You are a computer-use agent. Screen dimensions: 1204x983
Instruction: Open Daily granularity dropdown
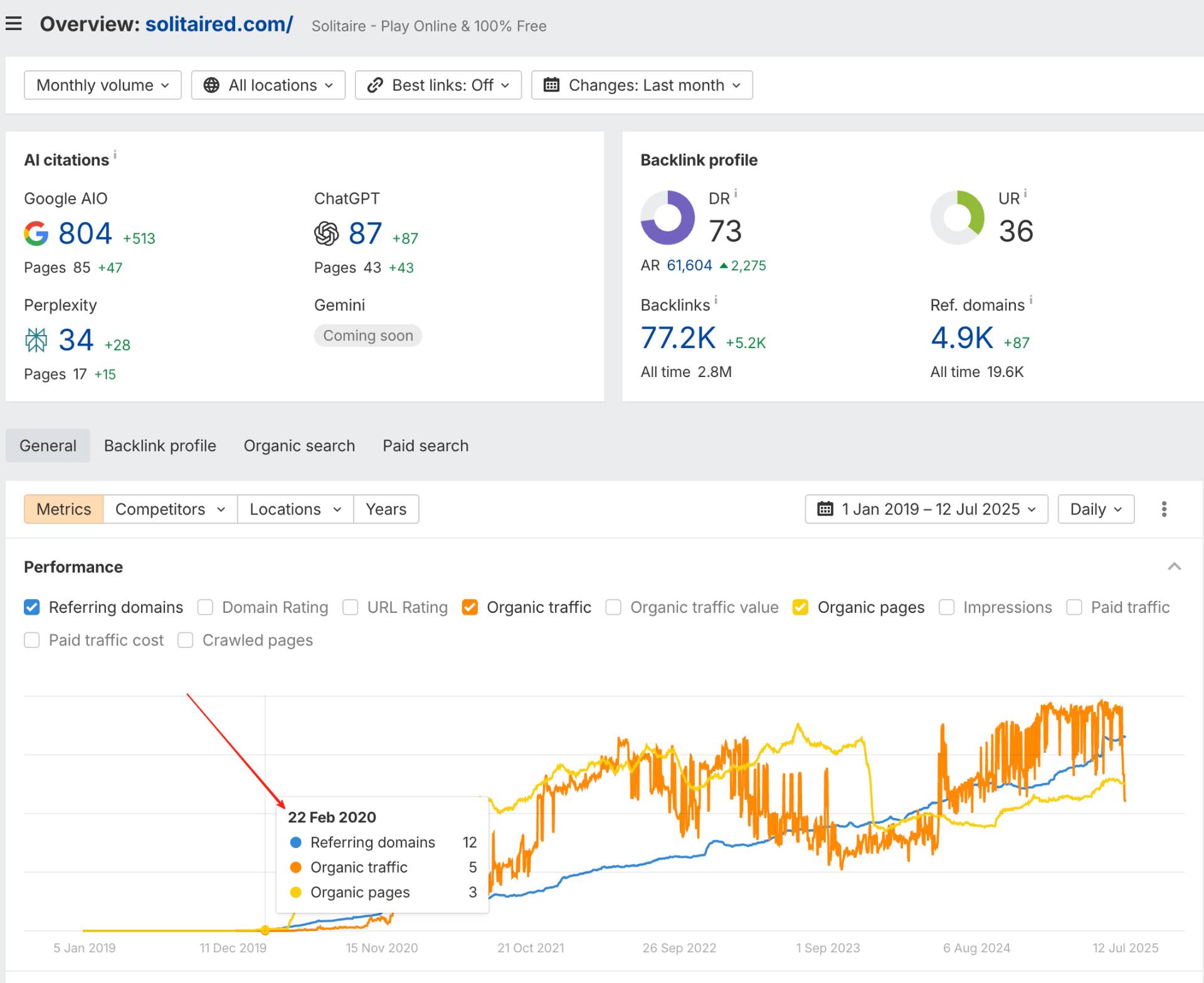[1096, 509]
